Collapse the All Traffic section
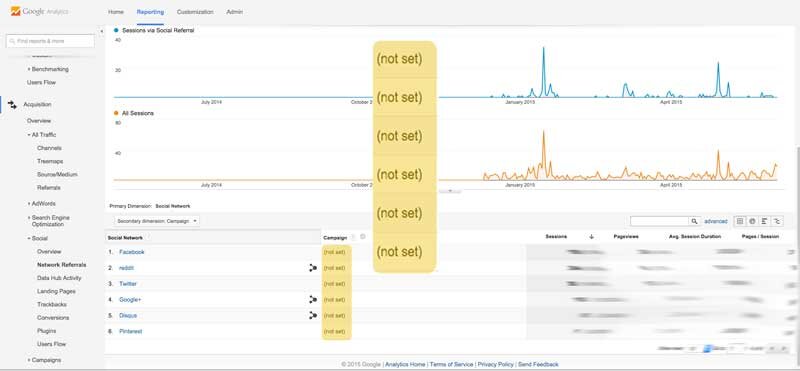The height and width of the screenshot is (371, 800). 42,135
